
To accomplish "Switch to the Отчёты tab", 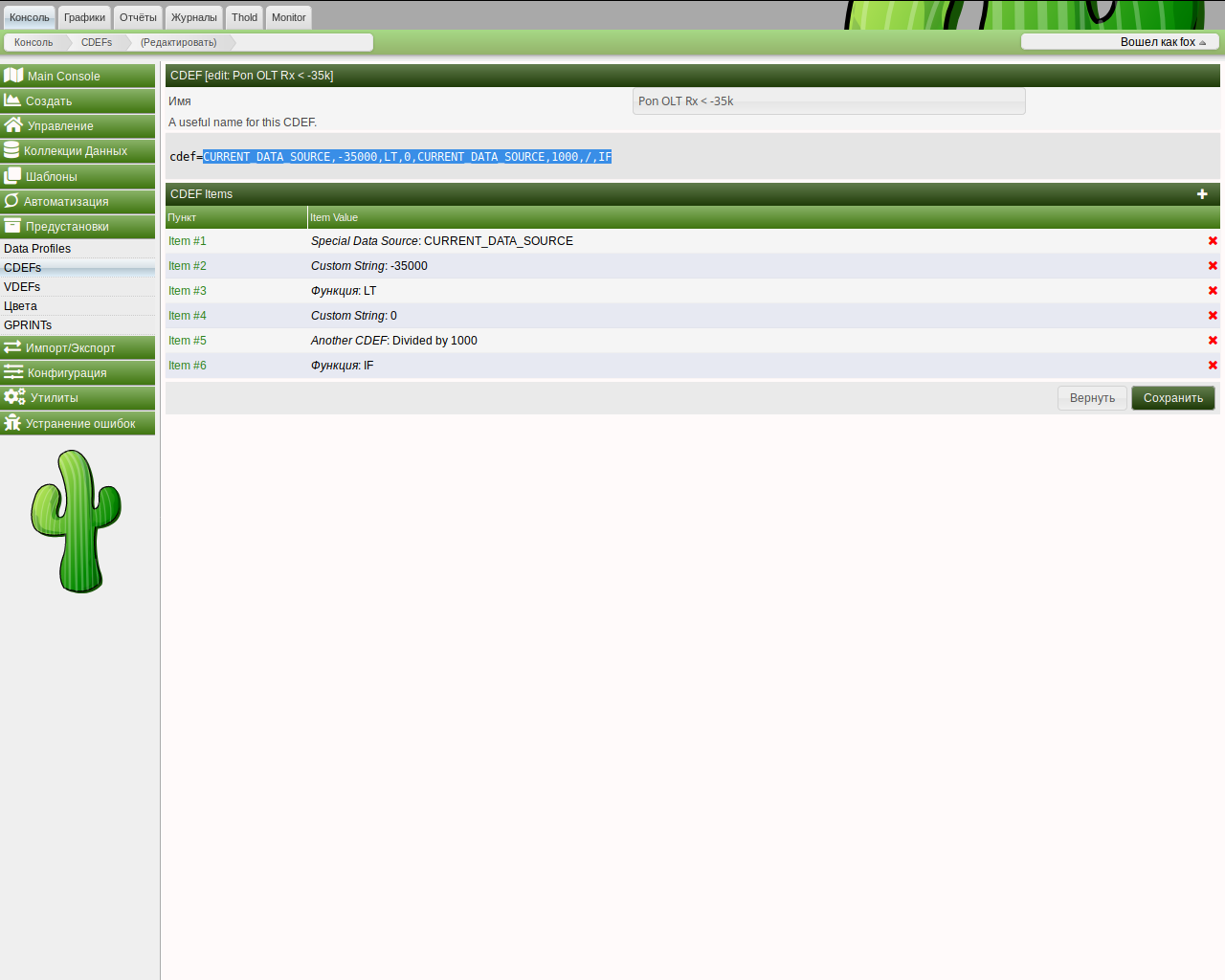I will click(138, 17).
